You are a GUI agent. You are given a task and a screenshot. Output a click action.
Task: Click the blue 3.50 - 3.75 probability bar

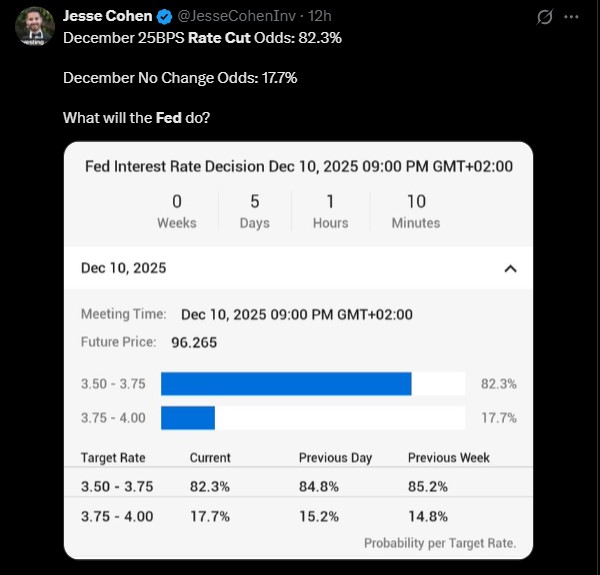[x=286, y=384]
